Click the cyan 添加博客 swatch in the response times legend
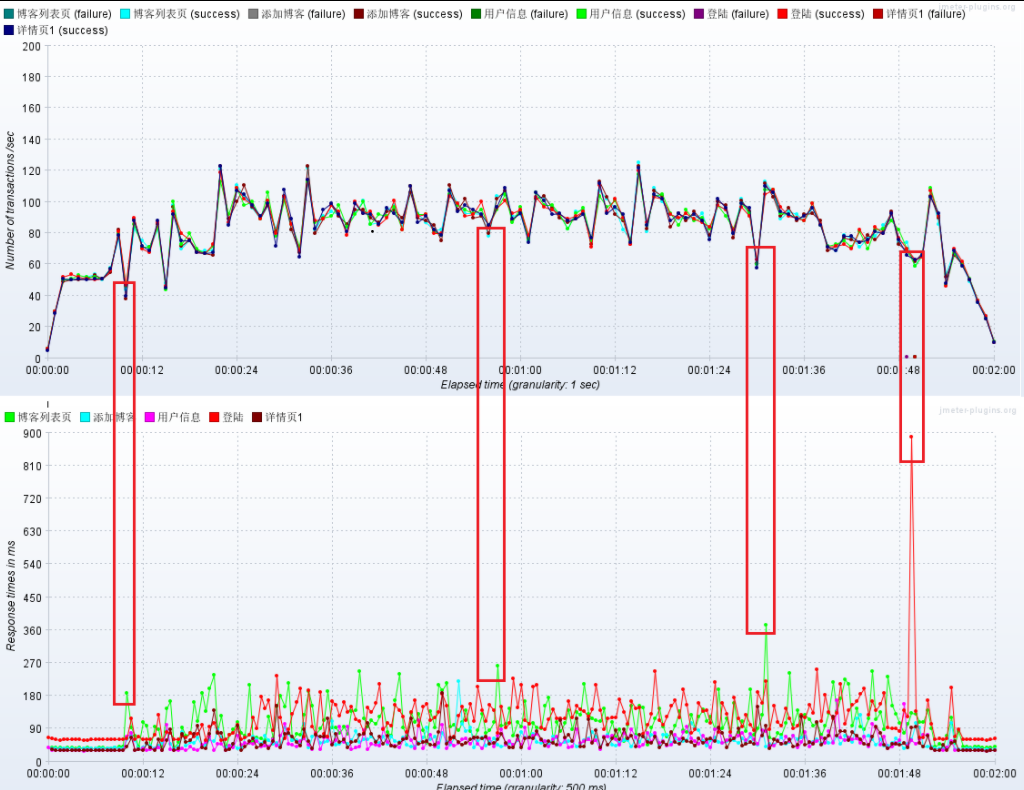Image resolution: width=1024 pixels, height=790 pixels. point(85,417)
